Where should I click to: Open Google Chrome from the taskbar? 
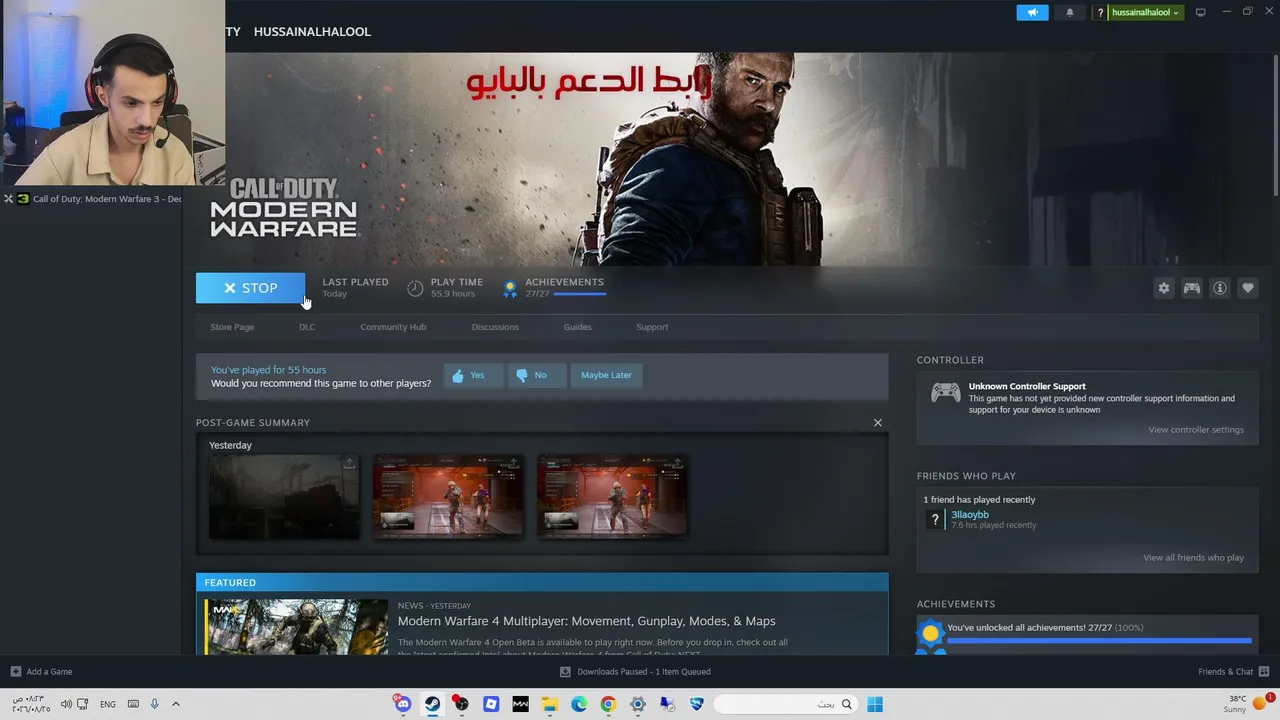click(x=608, y=704)
